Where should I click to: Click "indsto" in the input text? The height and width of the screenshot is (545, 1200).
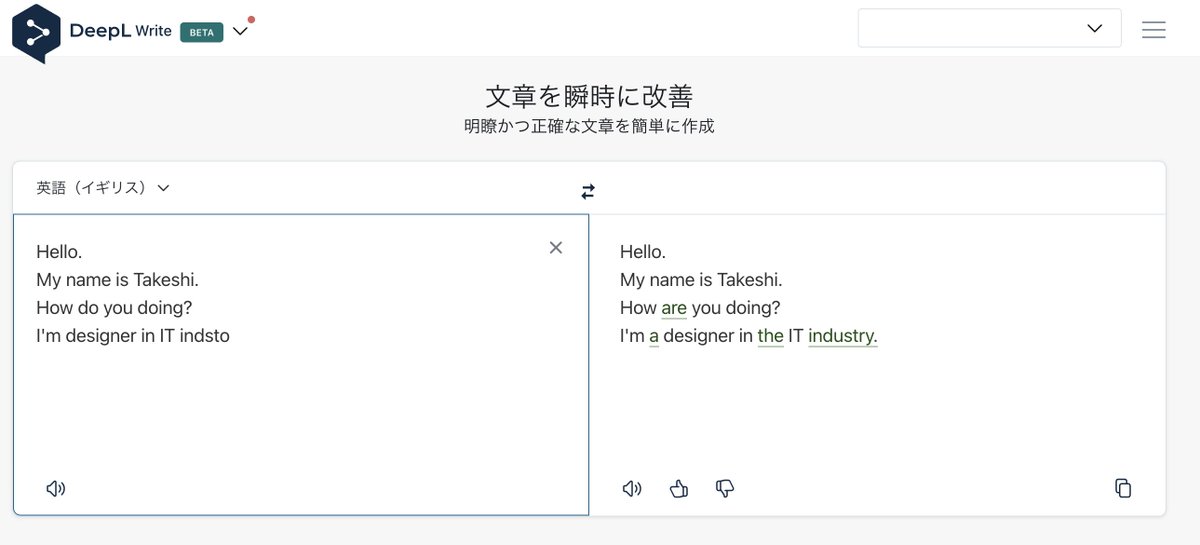coord(205,336)
